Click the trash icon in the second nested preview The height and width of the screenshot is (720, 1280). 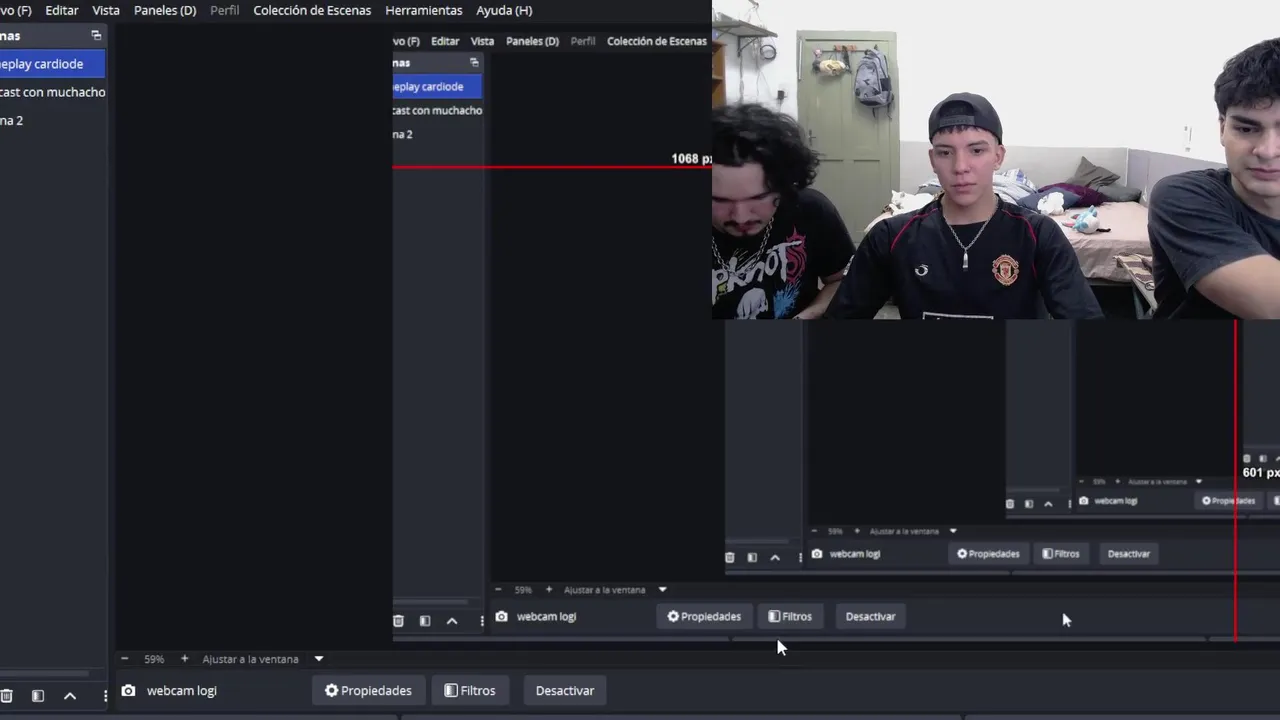(730, 558)
